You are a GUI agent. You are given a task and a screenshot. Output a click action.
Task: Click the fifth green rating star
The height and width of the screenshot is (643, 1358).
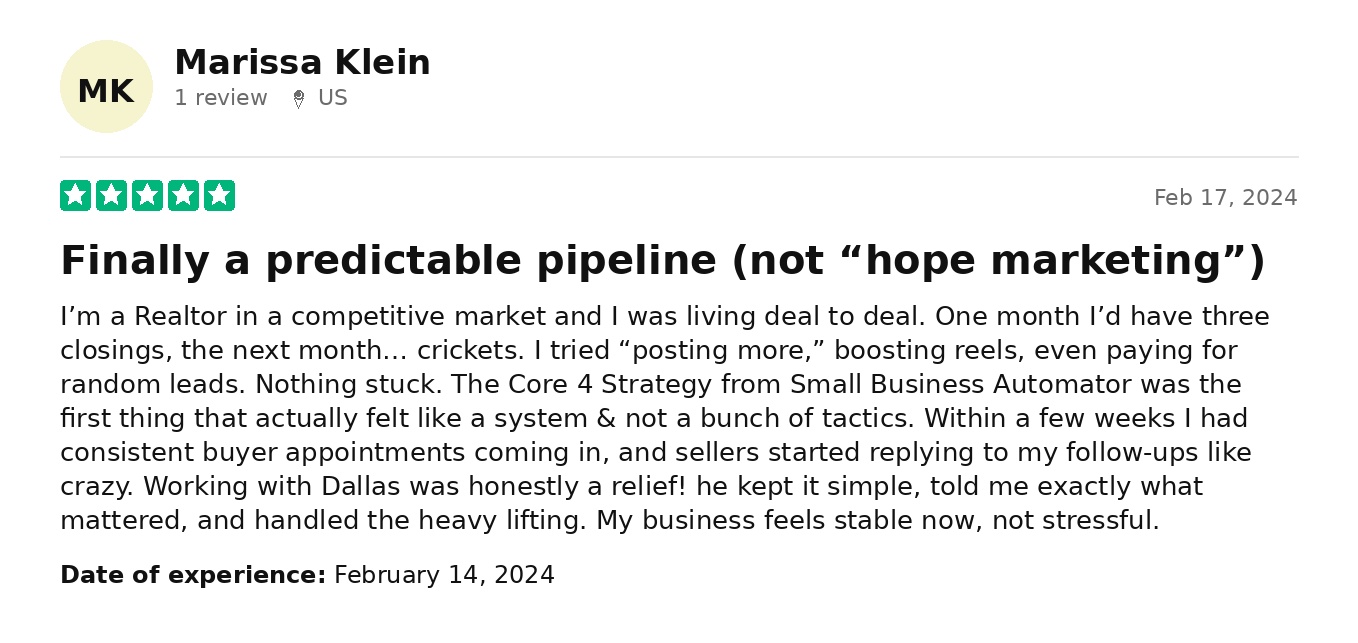pos(219,196)
